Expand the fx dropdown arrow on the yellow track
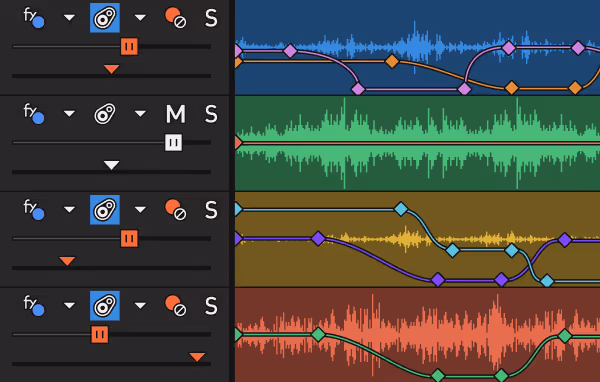 [x=69, y=209]
